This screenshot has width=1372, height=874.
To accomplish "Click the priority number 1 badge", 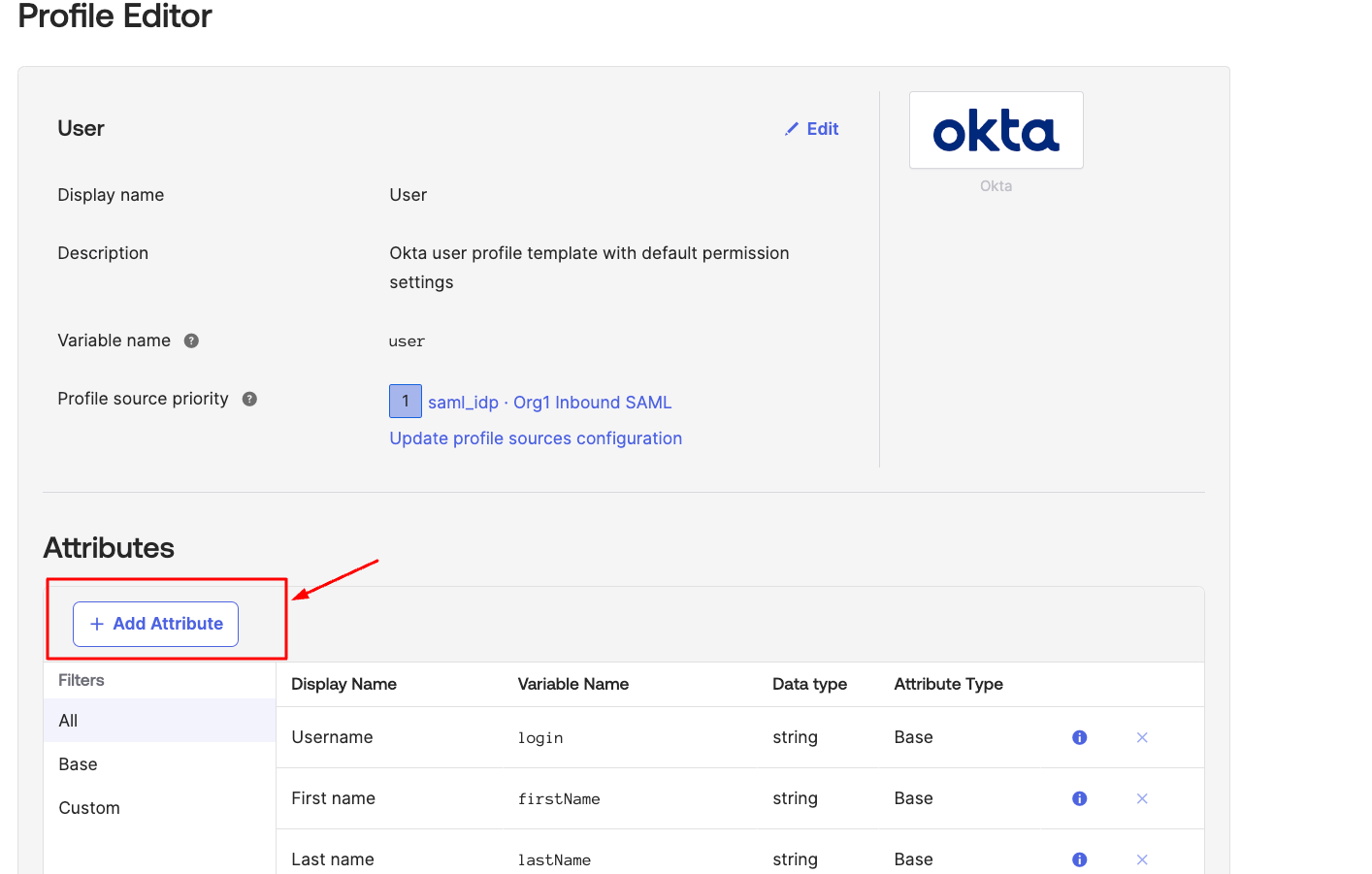I will click(406, 401).
